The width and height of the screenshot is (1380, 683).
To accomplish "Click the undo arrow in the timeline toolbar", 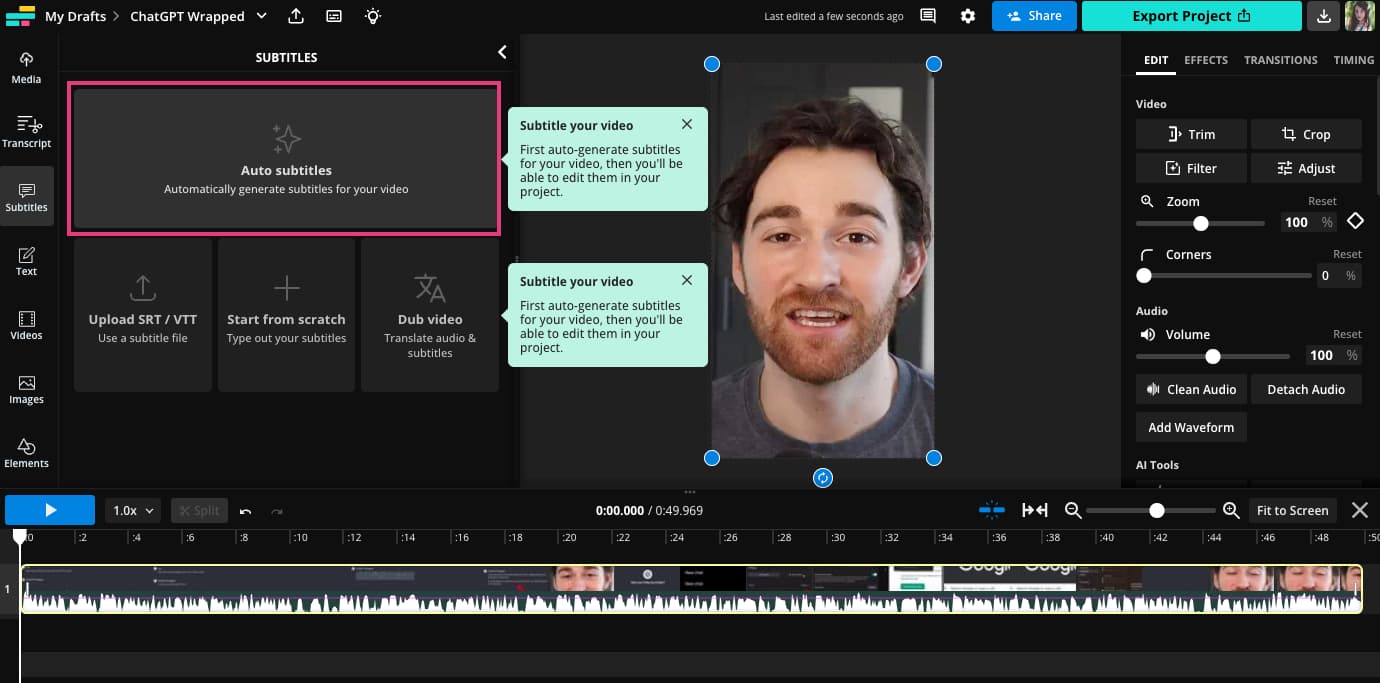I will pos(245,510).
